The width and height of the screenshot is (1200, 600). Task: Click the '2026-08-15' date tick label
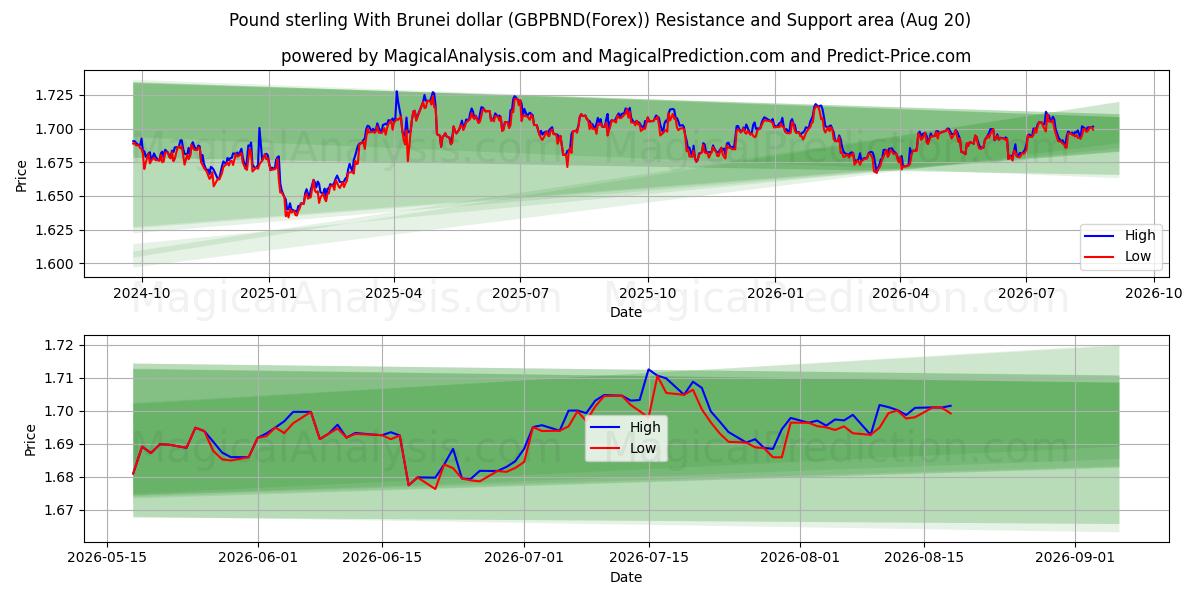(x=923, y=558)
